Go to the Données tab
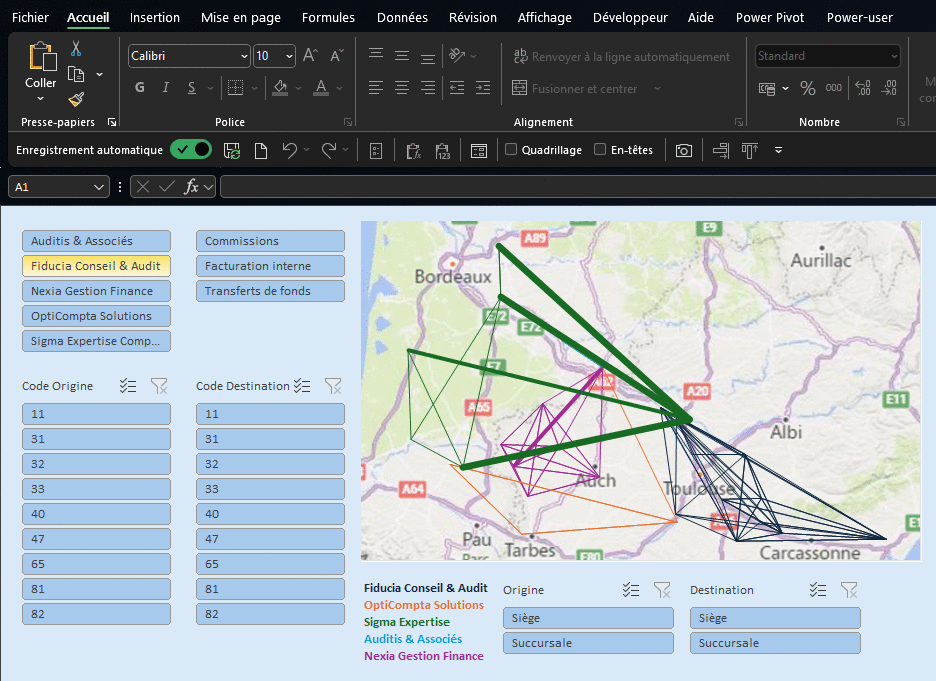The width and height of the screenshot is (936, 681). [402, 17]
